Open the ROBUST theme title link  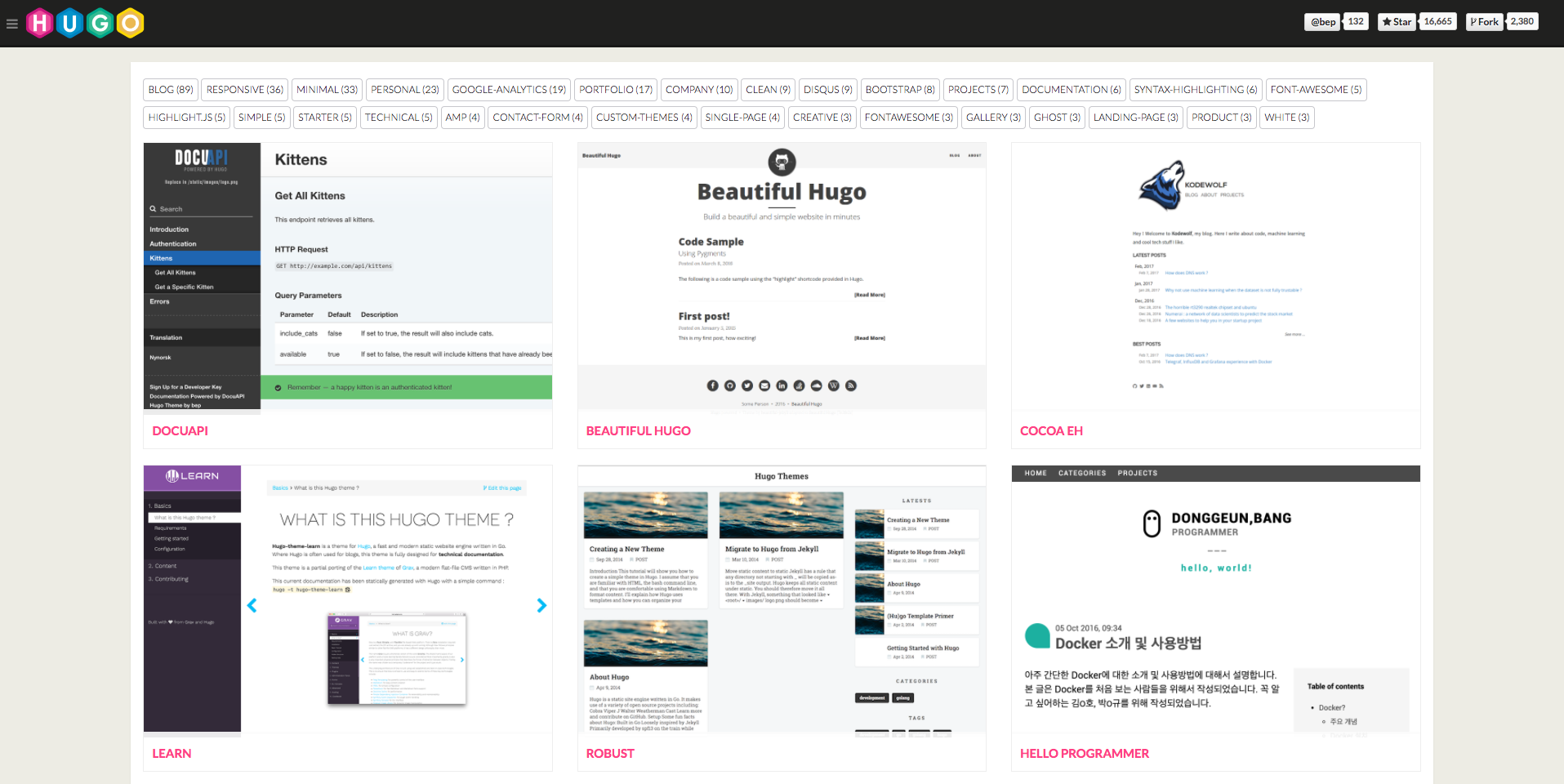click(610, 754)
